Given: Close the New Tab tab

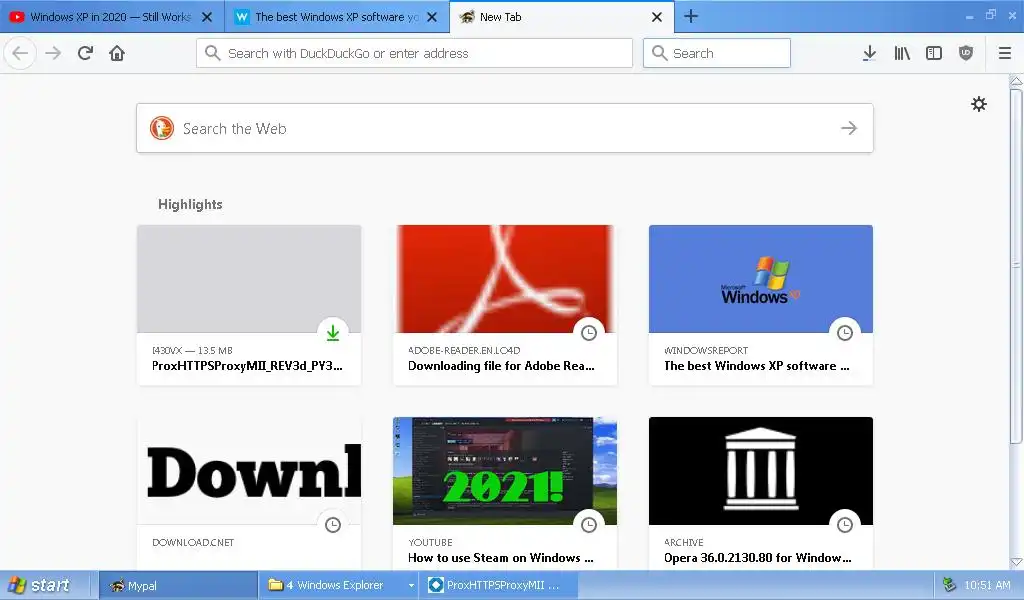Looking at the screenshot, I should click(657, 17).
